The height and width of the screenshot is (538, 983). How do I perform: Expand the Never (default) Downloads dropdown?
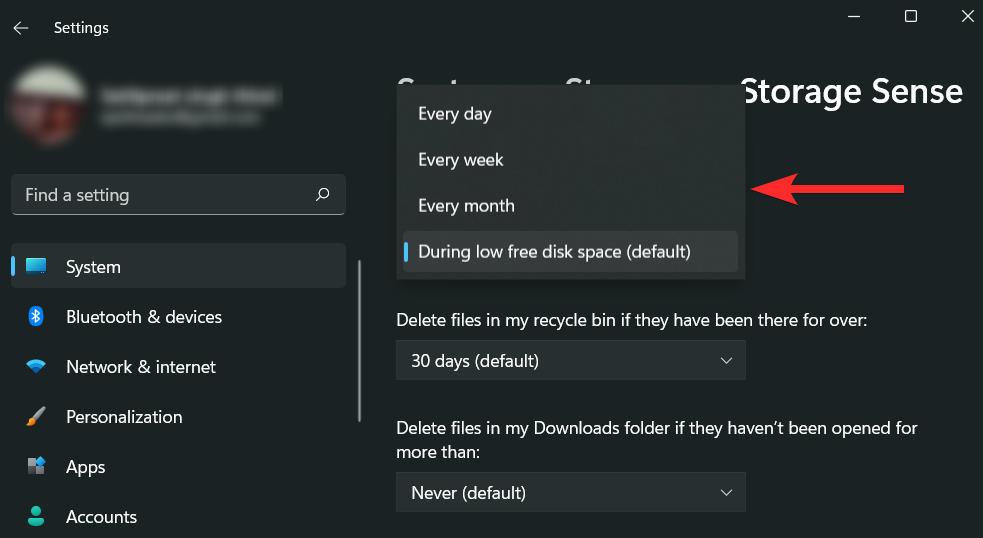point(571,492)
